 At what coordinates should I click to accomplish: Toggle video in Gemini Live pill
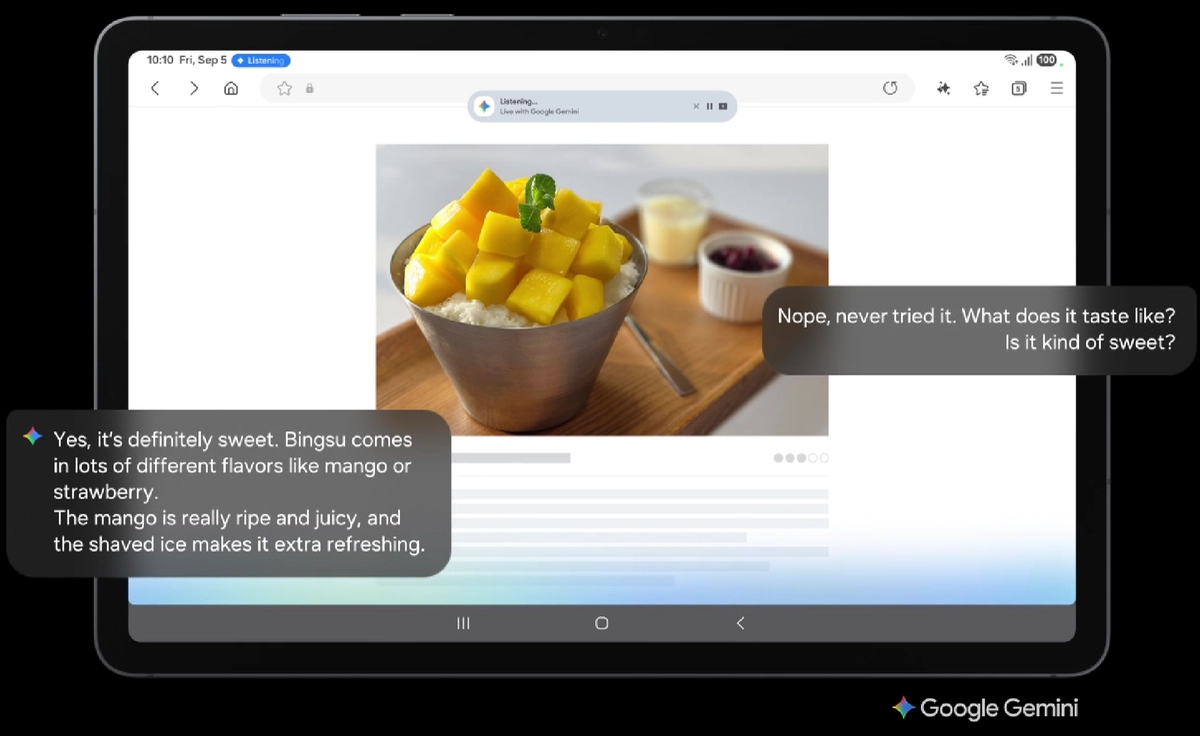[723, 106]
